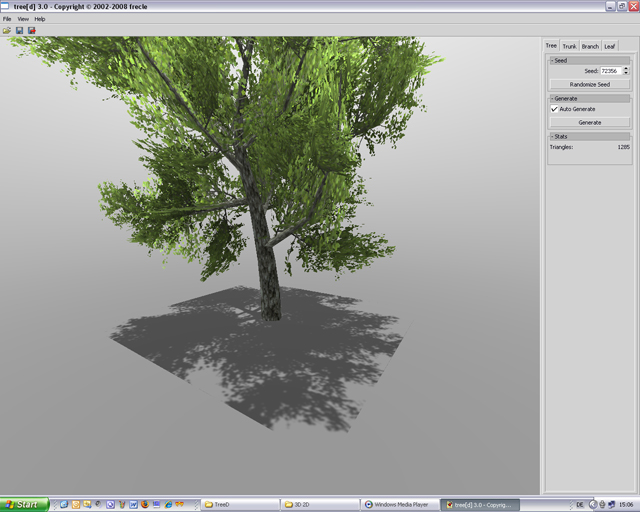Click the Seed value input field
This screenshot has width=640, height=512.
click(610, 71)
